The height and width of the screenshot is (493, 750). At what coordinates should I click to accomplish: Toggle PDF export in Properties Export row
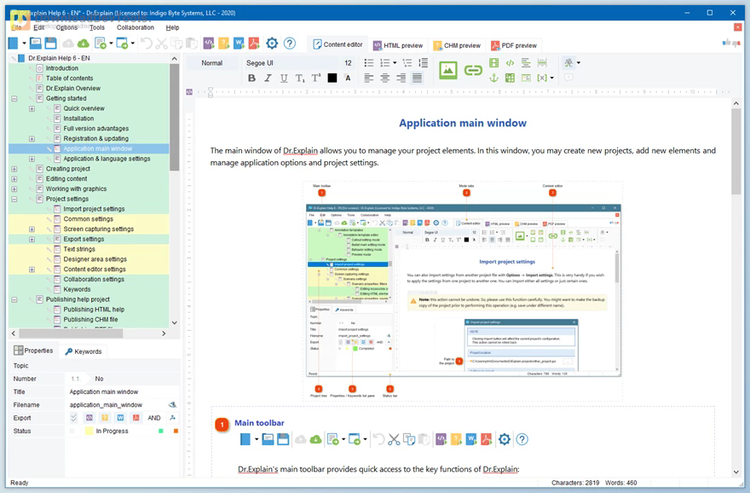pos(136,417)
